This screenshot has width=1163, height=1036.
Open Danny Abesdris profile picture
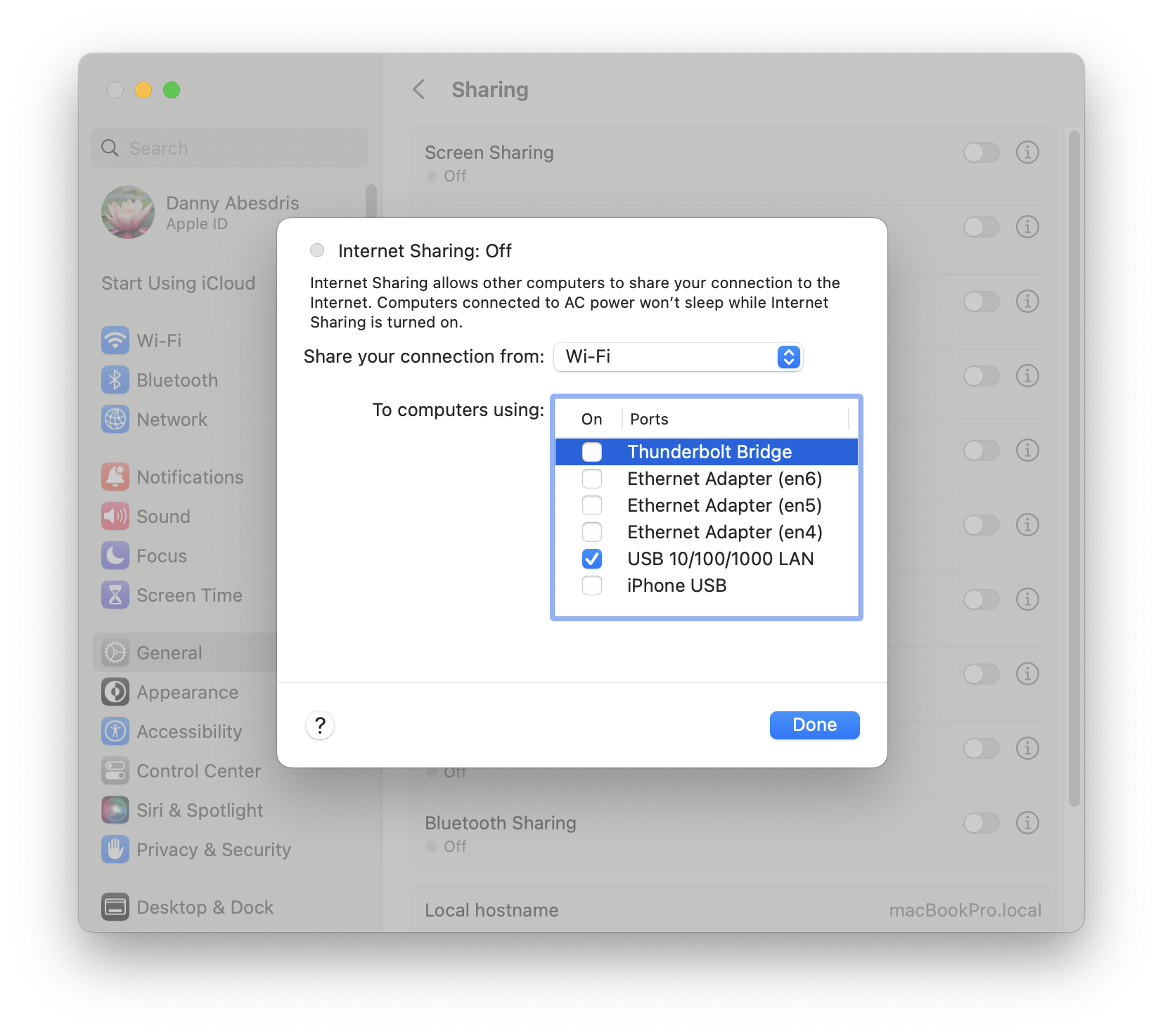point(127,212)
